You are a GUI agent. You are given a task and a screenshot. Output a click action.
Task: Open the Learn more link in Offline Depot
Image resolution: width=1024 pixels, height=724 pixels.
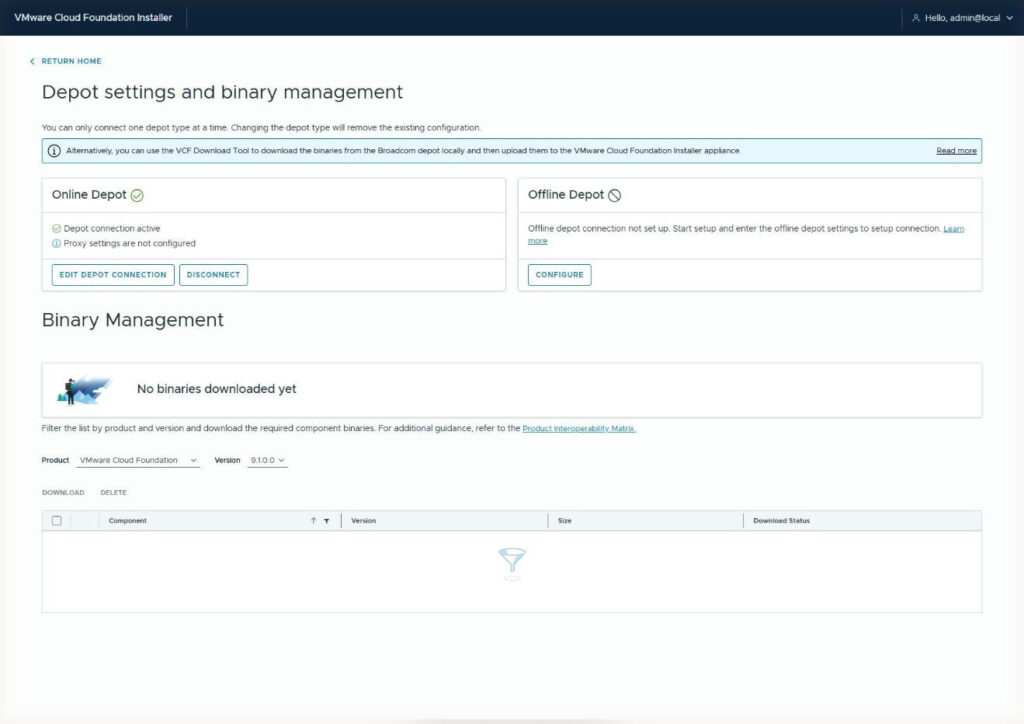(x=953, y=229)
